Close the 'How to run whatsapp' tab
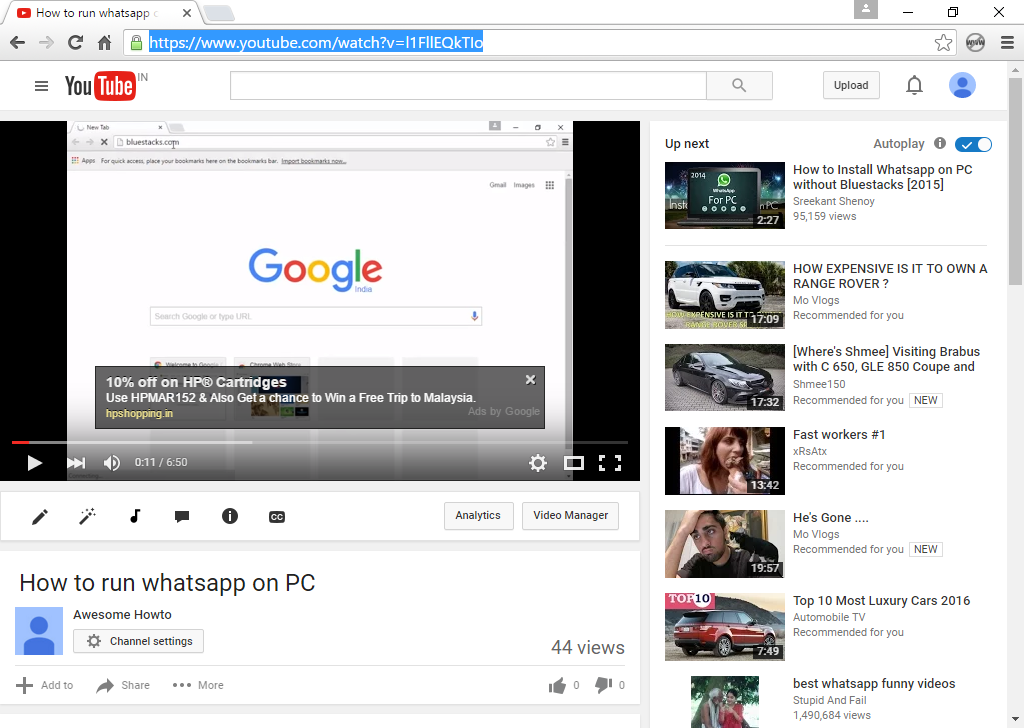This screenshot has height=728, width=1024. point(187,13)
